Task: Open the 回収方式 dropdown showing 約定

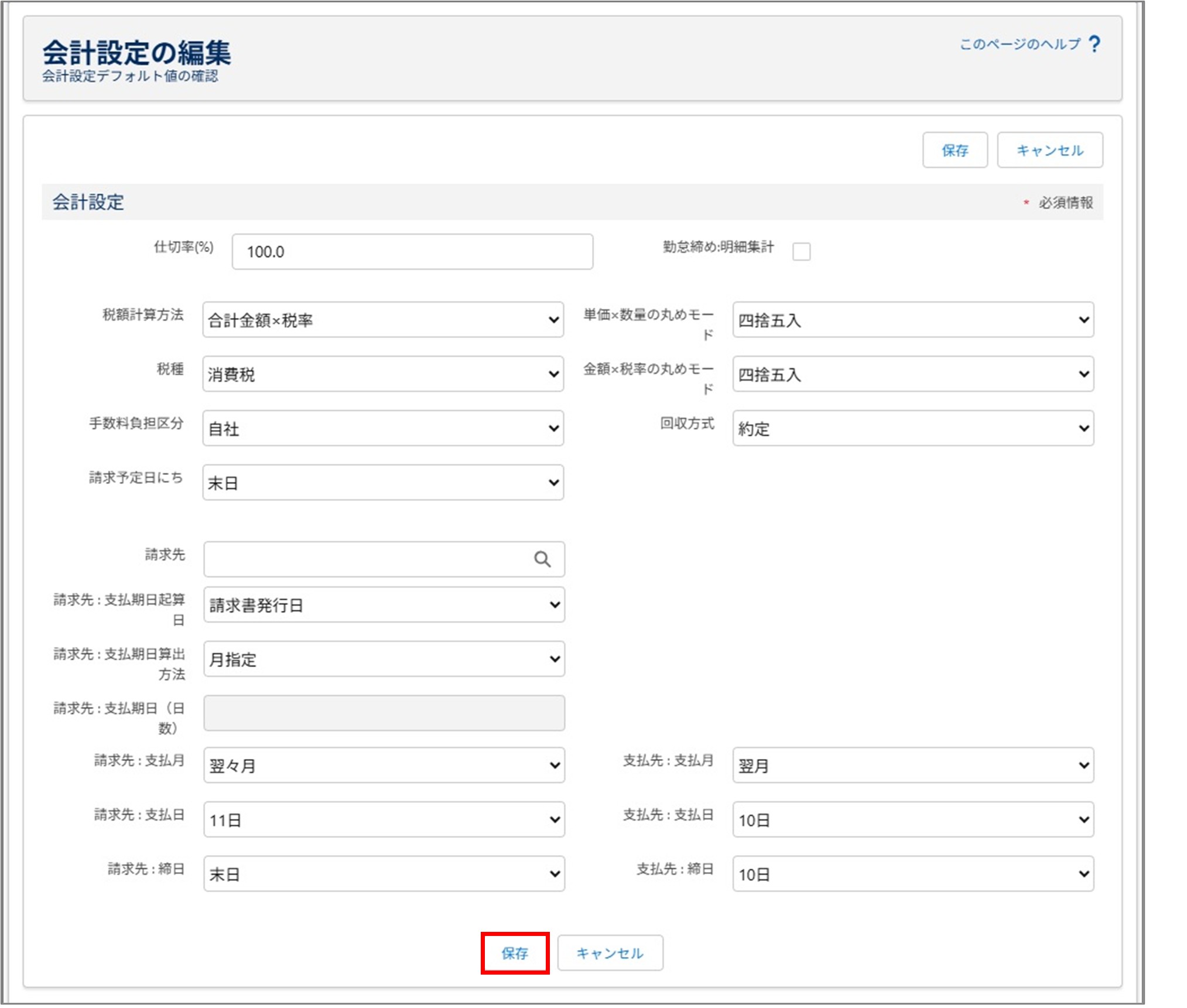Action: 912,428
